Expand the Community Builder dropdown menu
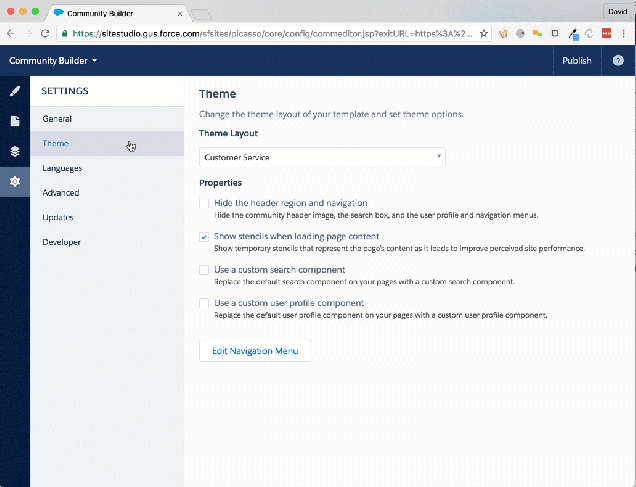 tap(53, 61)
